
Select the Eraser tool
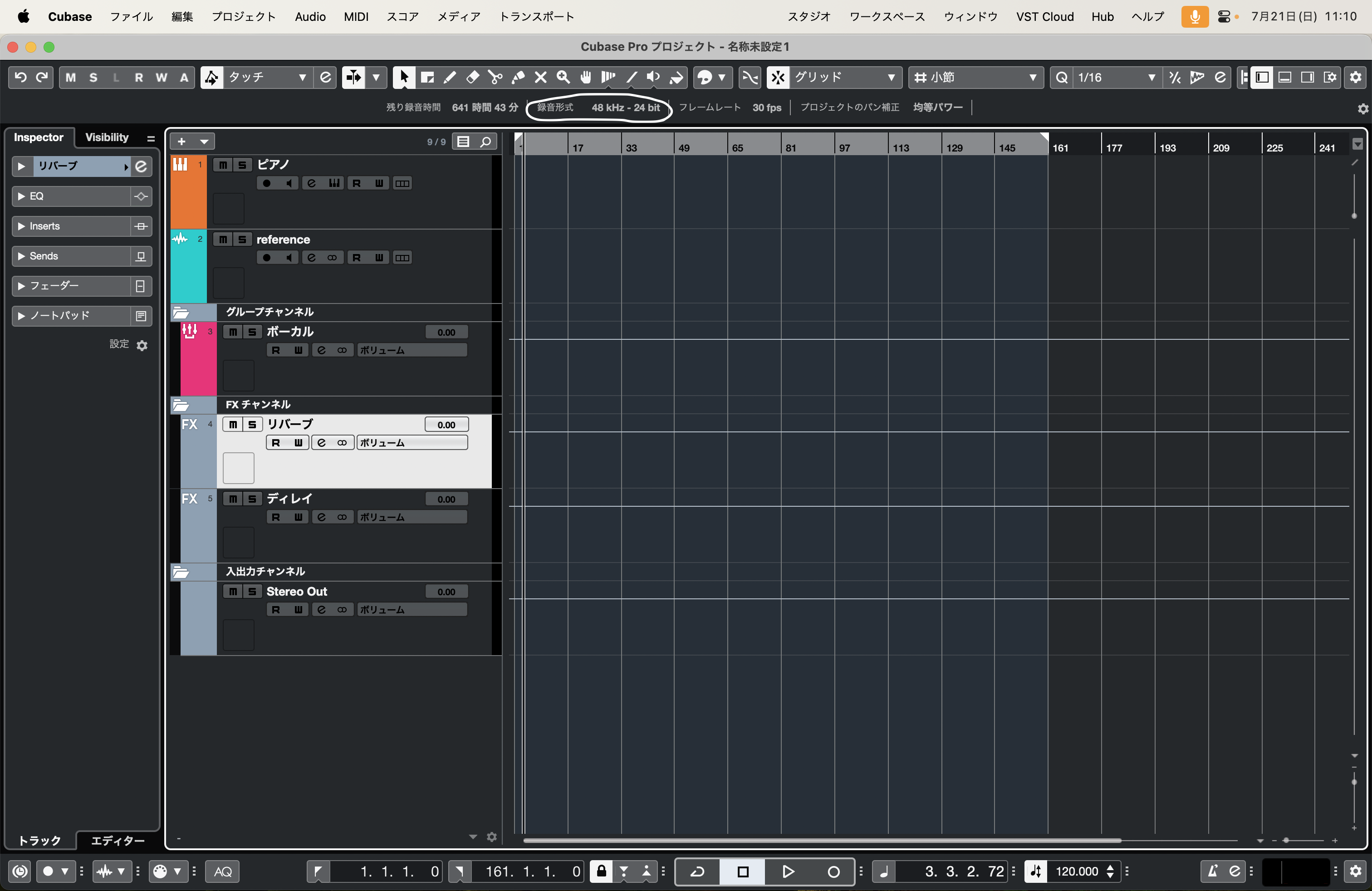(472, 77)
